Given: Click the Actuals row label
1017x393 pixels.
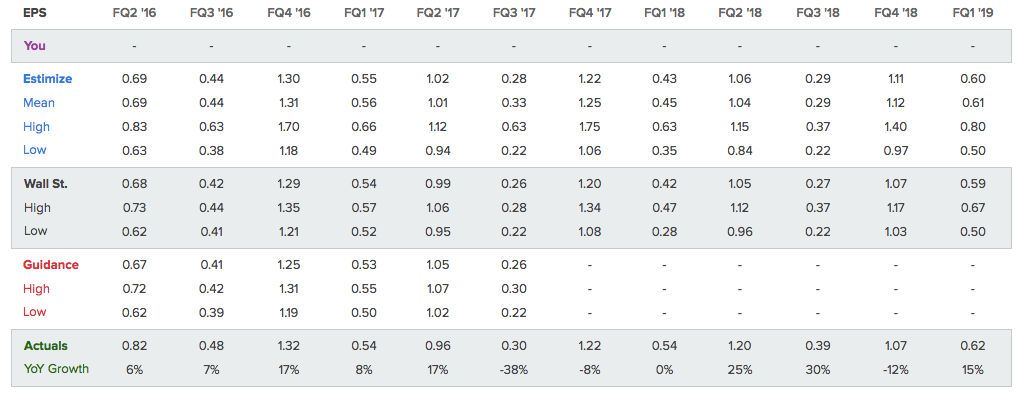Looking at the screenshot, I should 45,346.
